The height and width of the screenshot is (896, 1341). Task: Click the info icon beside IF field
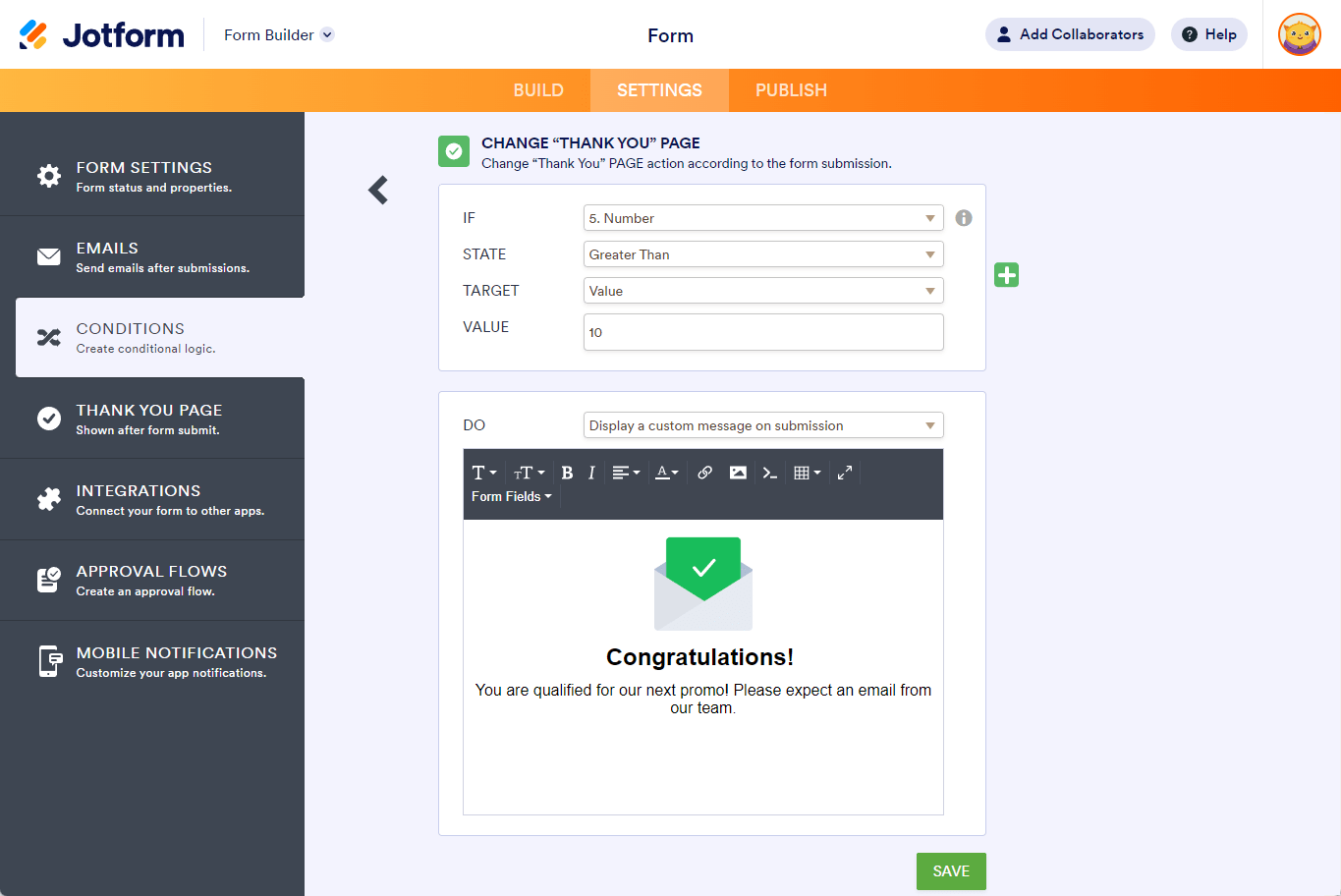964,218
